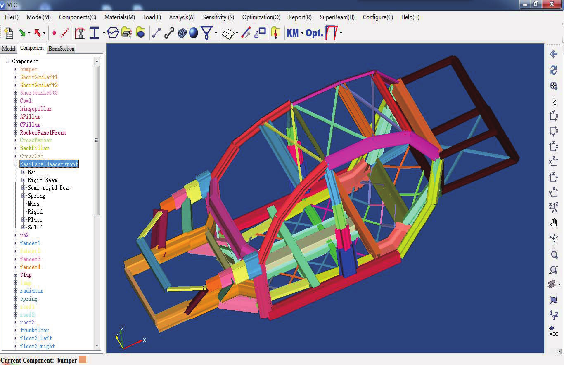564x365 pixels.
Task: Open the Report menu
Action: click(300, 17)
